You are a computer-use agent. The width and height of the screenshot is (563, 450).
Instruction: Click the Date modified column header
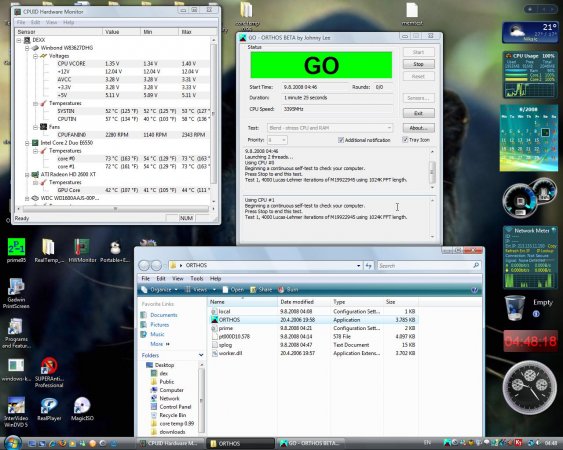click(x=304, y=302)
